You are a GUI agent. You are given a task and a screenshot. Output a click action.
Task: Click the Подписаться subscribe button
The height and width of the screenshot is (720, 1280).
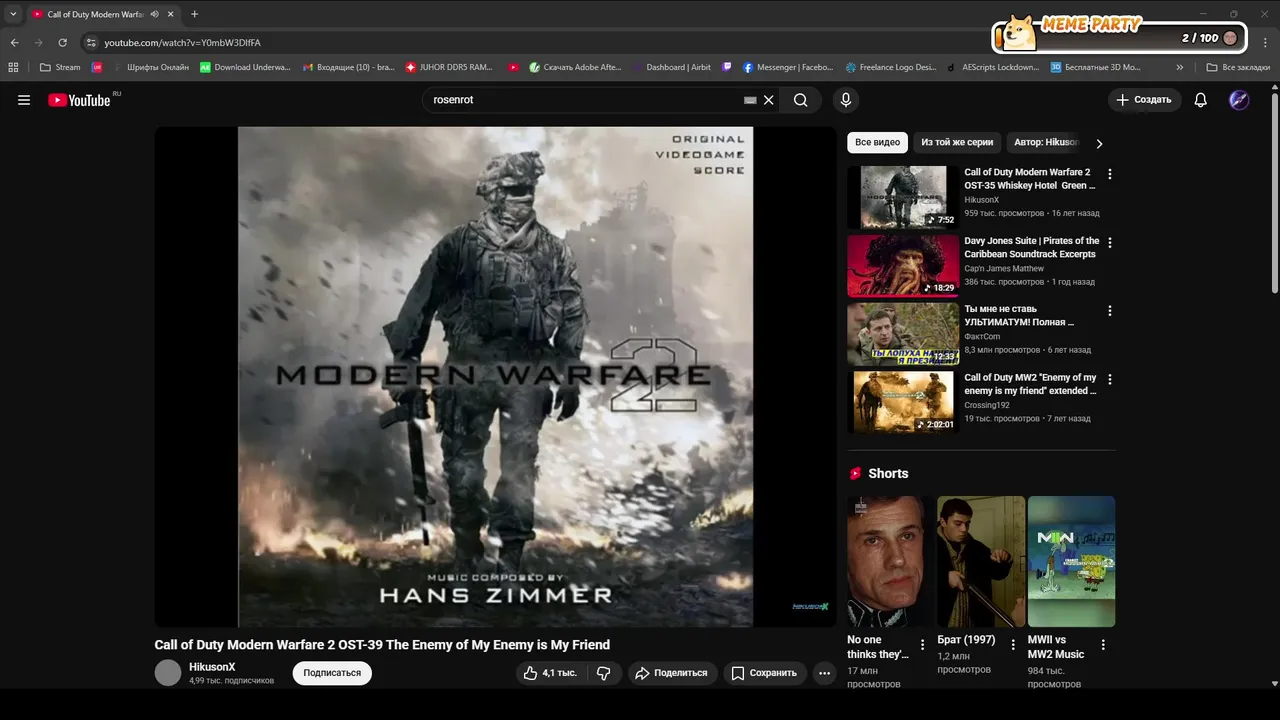[332, 673]
